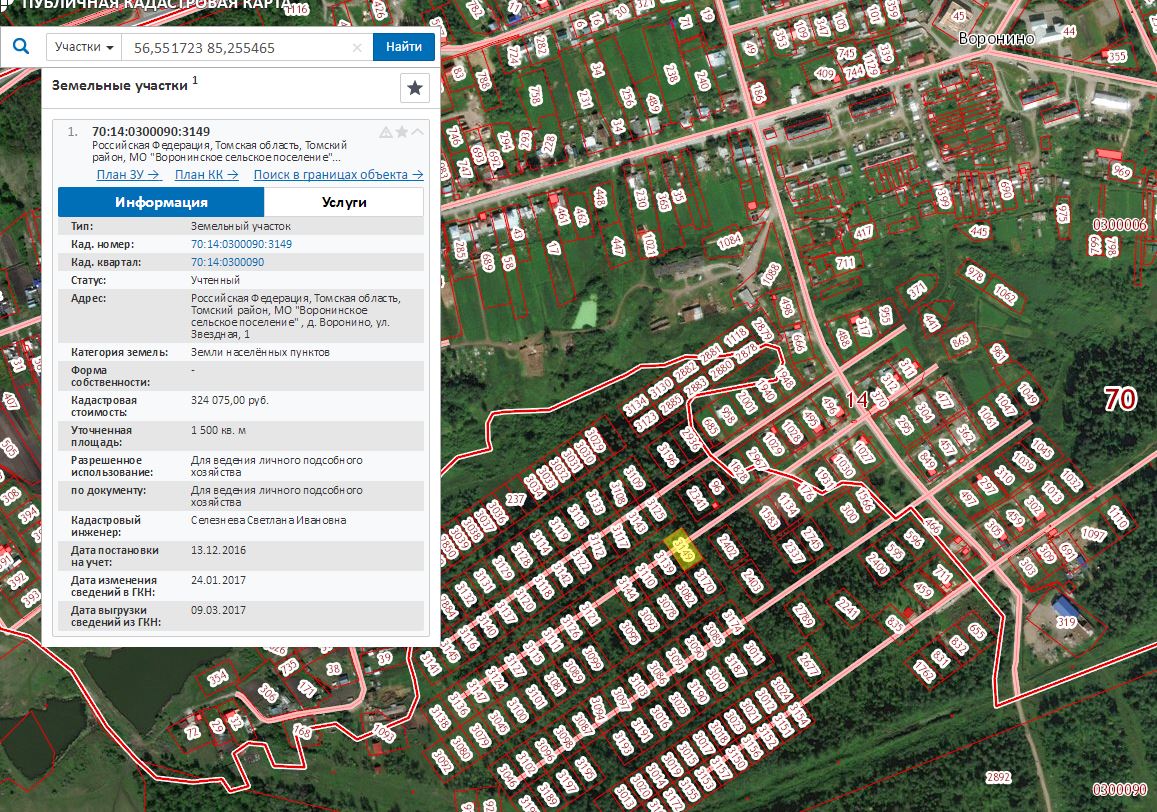Viewport: 1157px width, 812px height.
Task: Click parcel label 1097 on the map
Action: click(x=1093, y=534)
